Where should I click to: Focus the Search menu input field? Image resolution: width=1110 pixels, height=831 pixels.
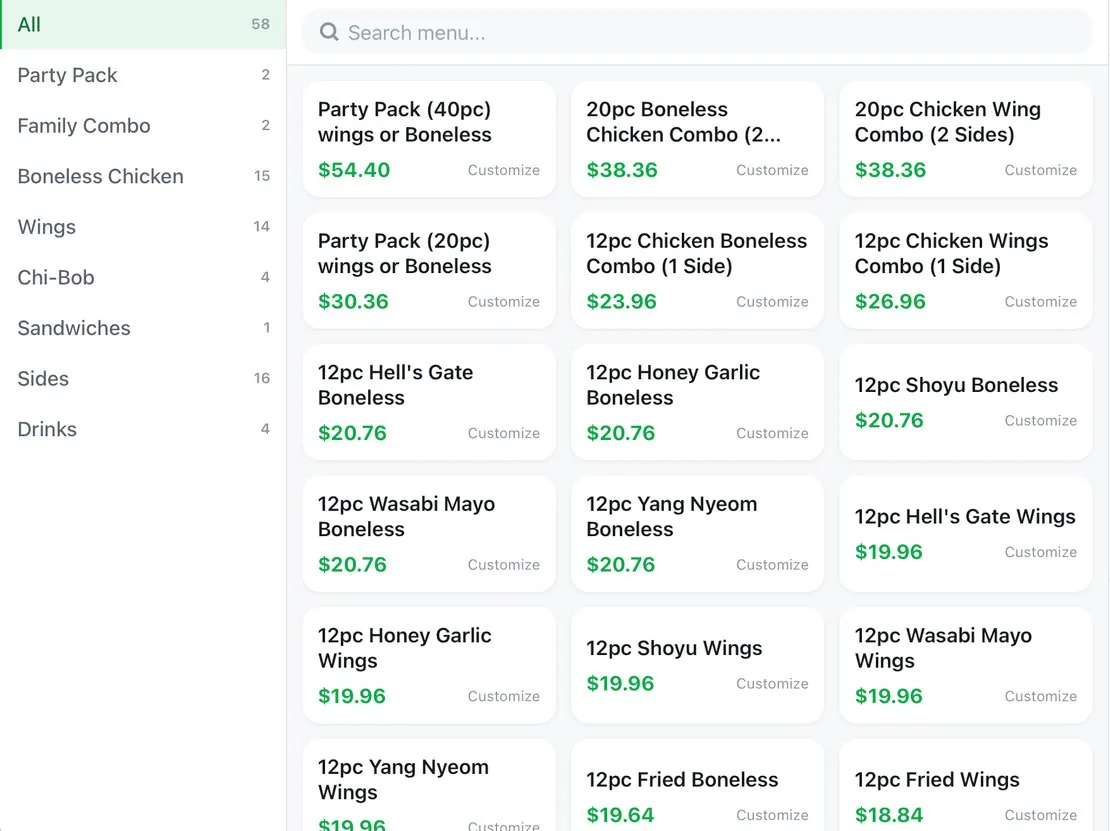point(697,33)
